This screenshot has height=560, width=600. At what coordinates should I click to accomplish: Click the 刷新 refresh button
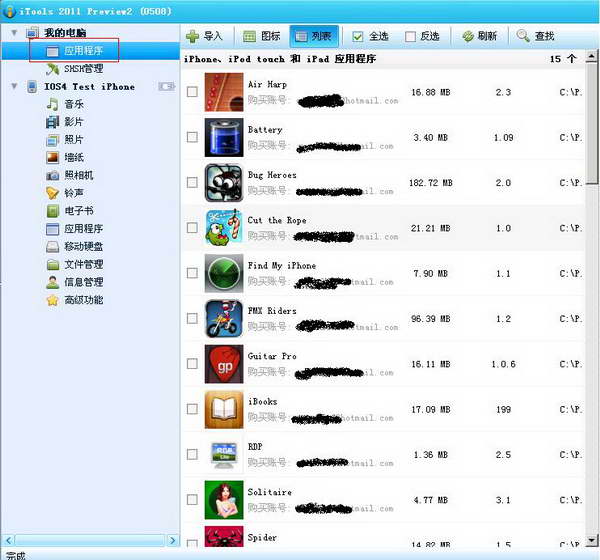pyautogui.click(x=479, y=36)
